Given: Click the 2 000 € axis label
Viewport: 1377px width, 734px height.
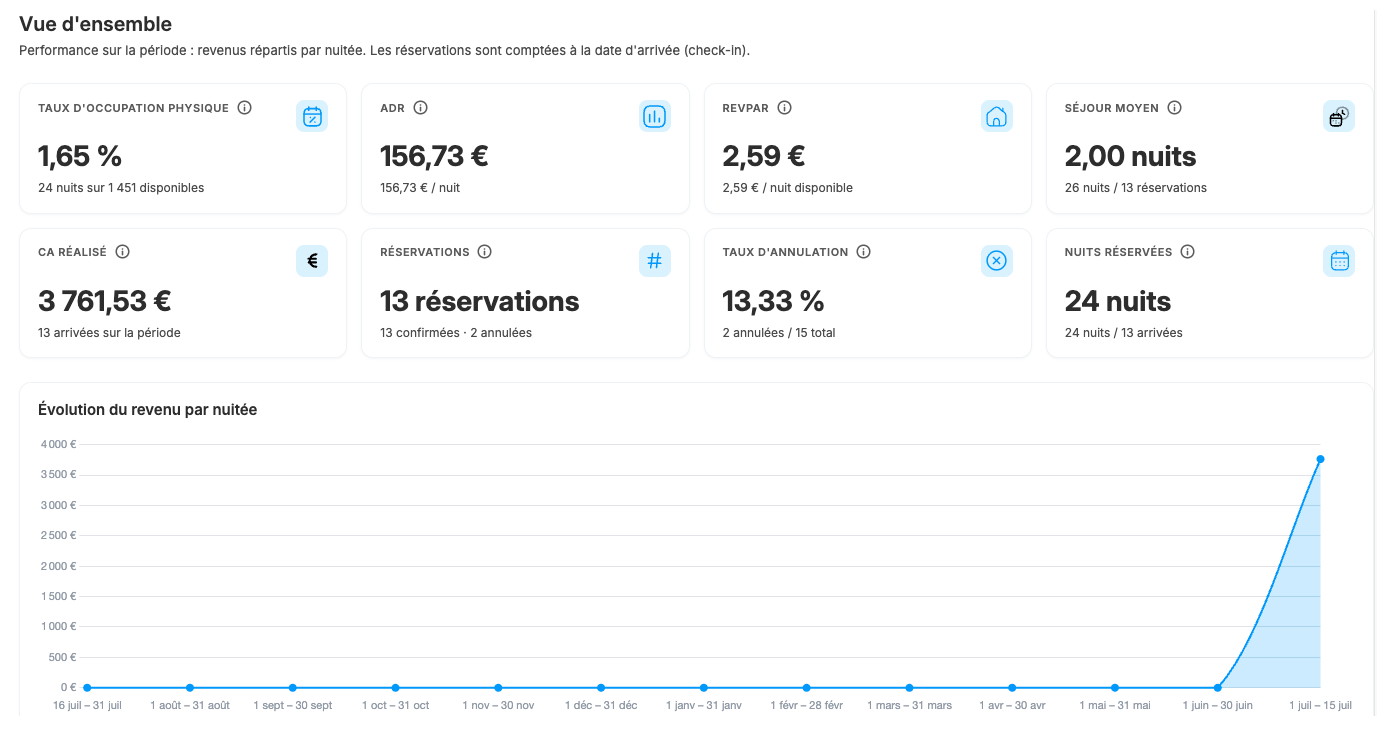Looking at the screenshot, I should [x=58, y=566].
